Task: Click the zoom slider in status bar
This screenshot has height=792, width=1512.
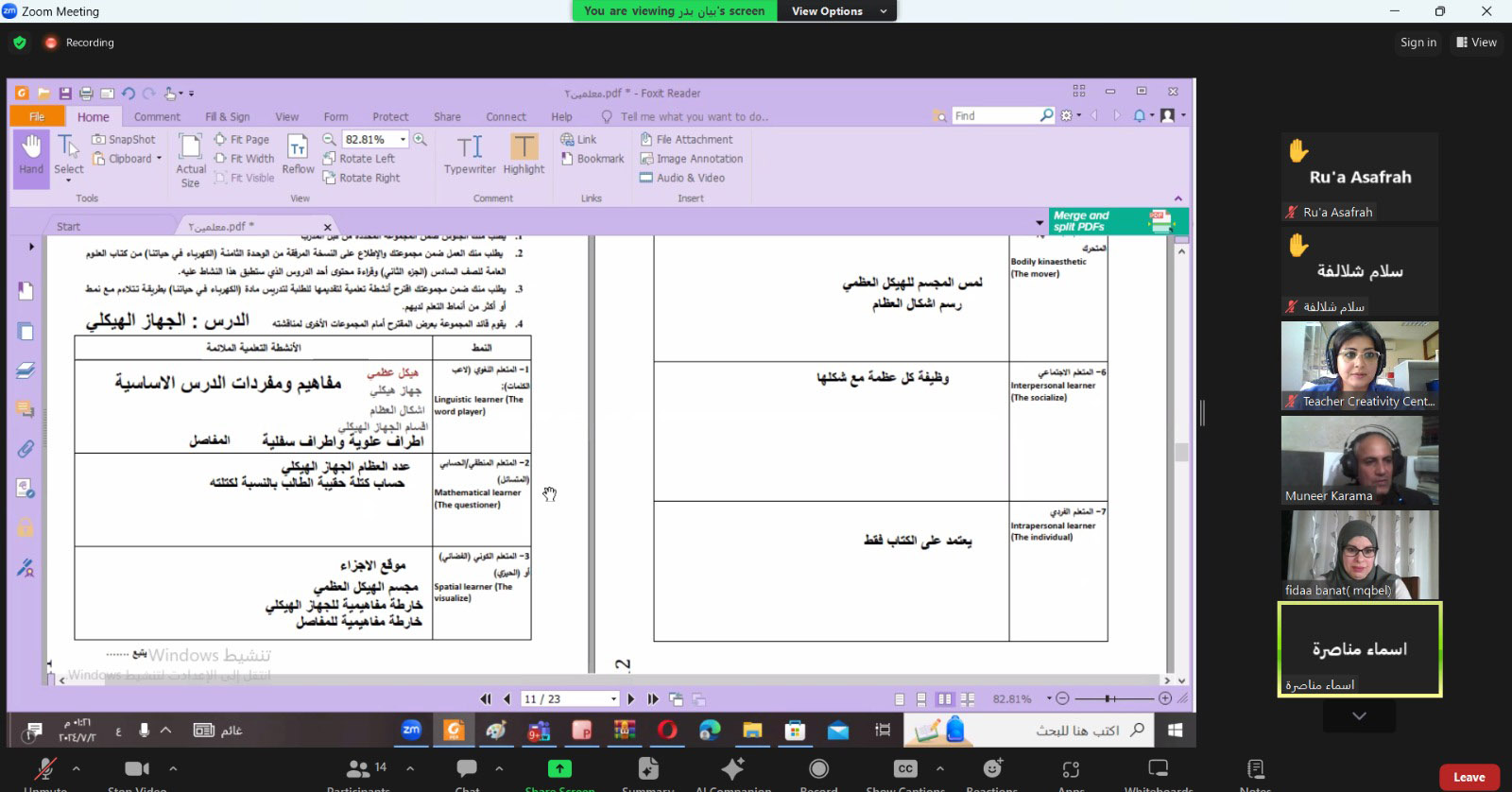Action: (1113, 698)
